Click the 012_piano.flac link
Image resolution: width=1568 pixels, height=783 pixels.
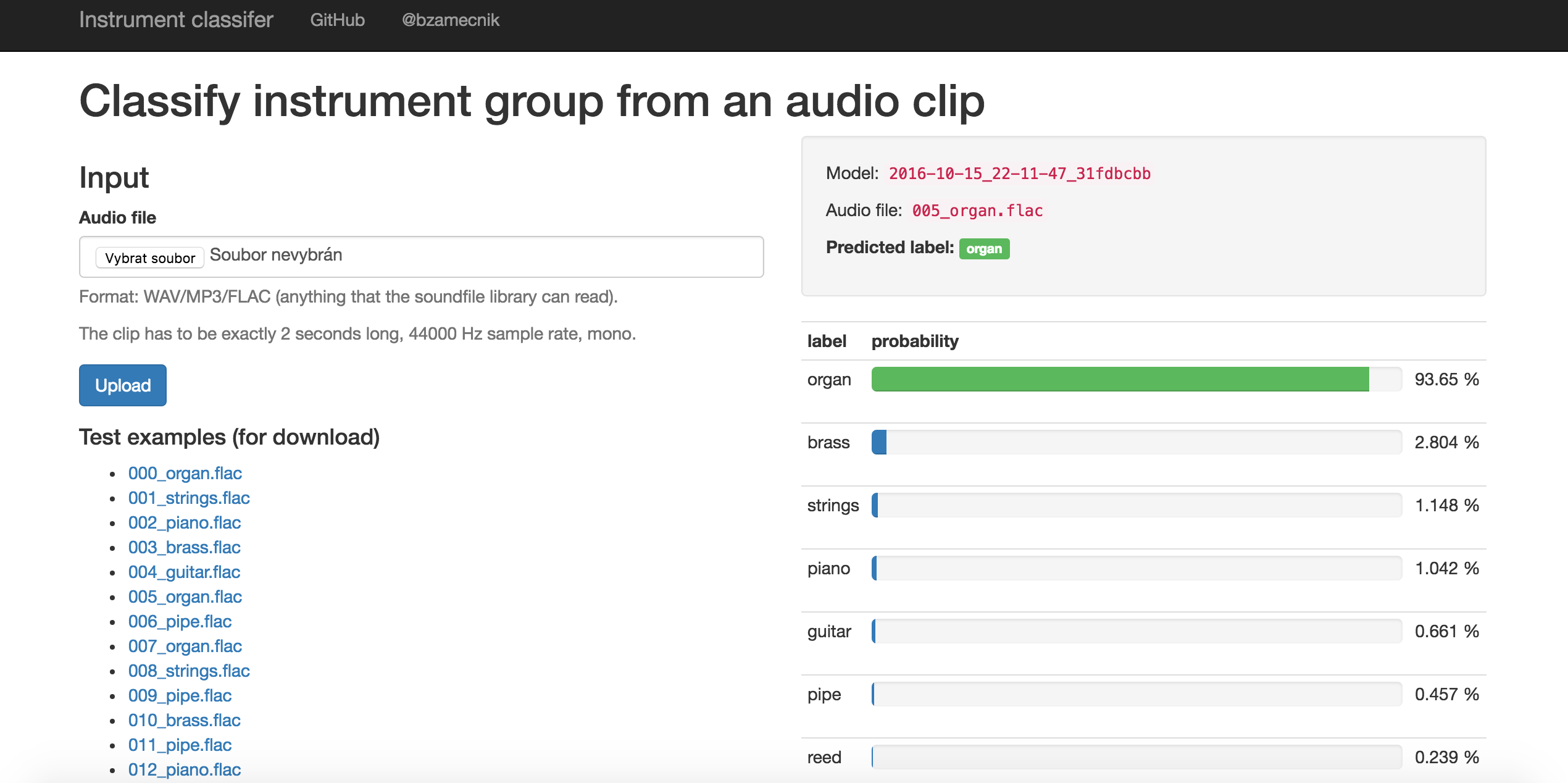pos(184,769)
